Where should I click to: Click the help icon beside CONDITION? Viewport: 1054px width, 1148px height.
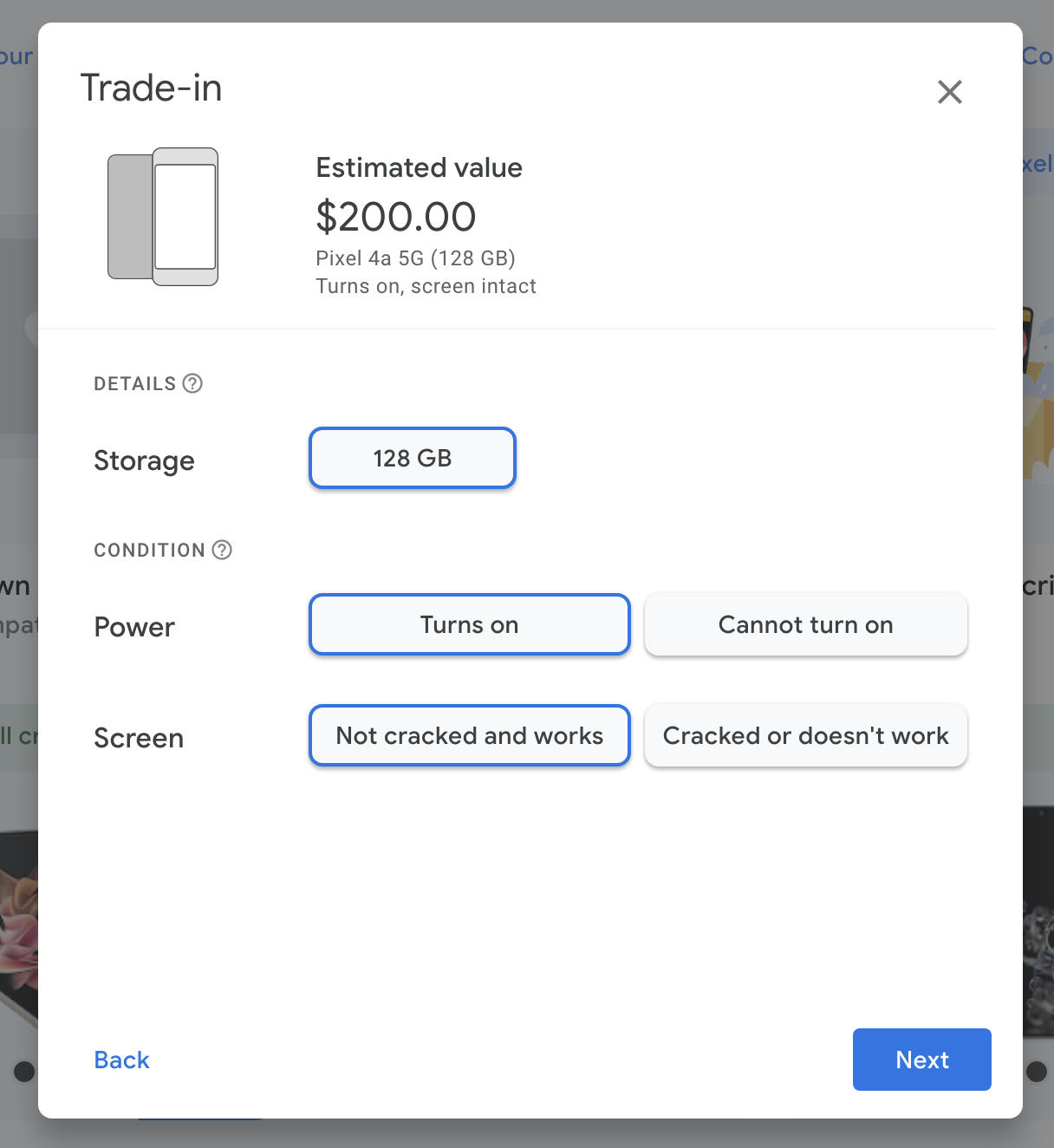pos(222,550)
